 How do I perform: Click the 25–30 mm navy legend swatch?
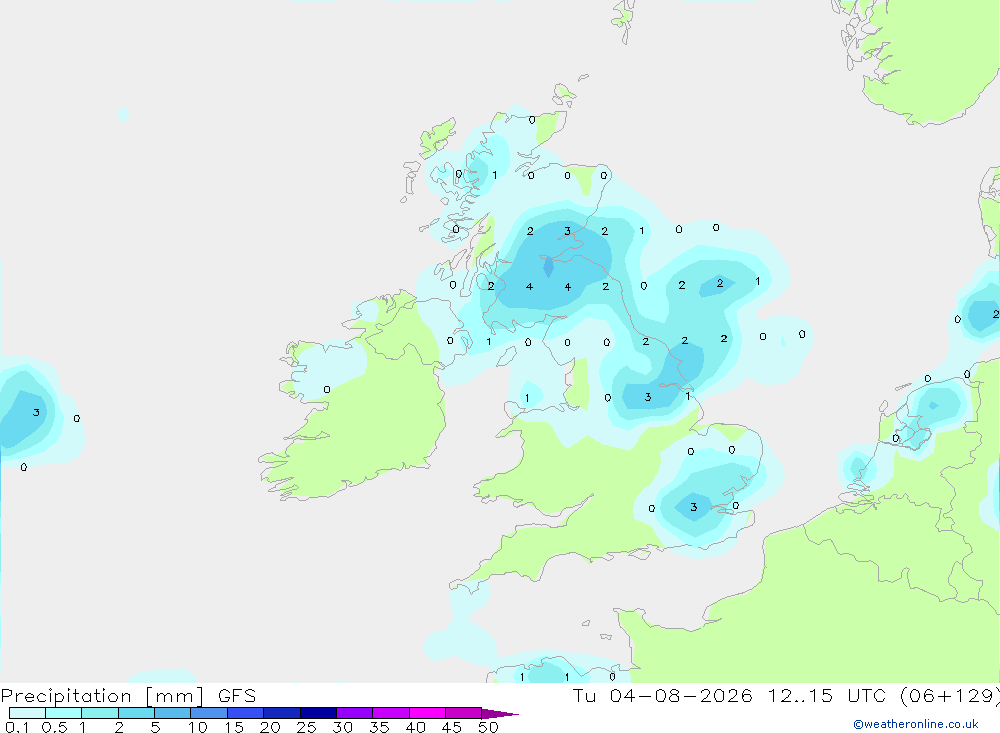pyautogui.click(x=318, y=713)
